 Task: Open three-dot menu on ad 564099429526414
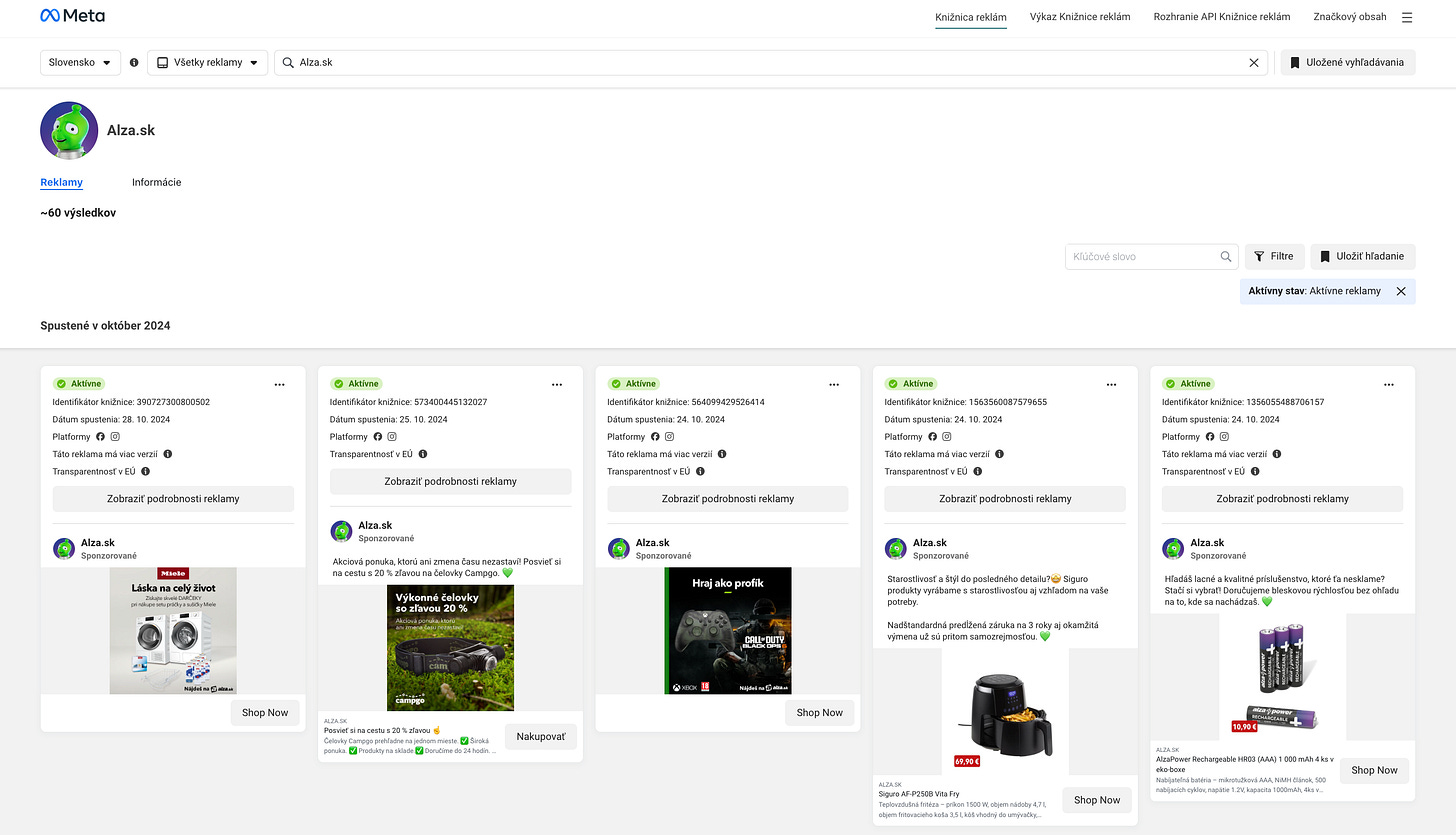[834, 384]
